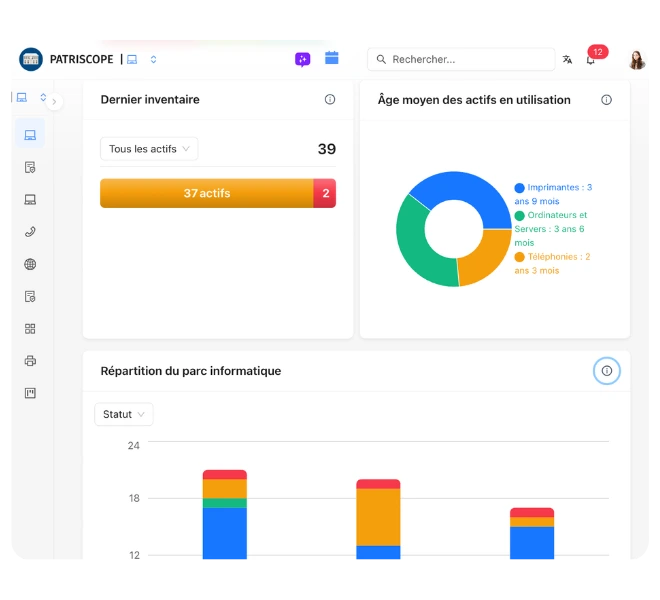Open the language translation icon

(567, 59)
